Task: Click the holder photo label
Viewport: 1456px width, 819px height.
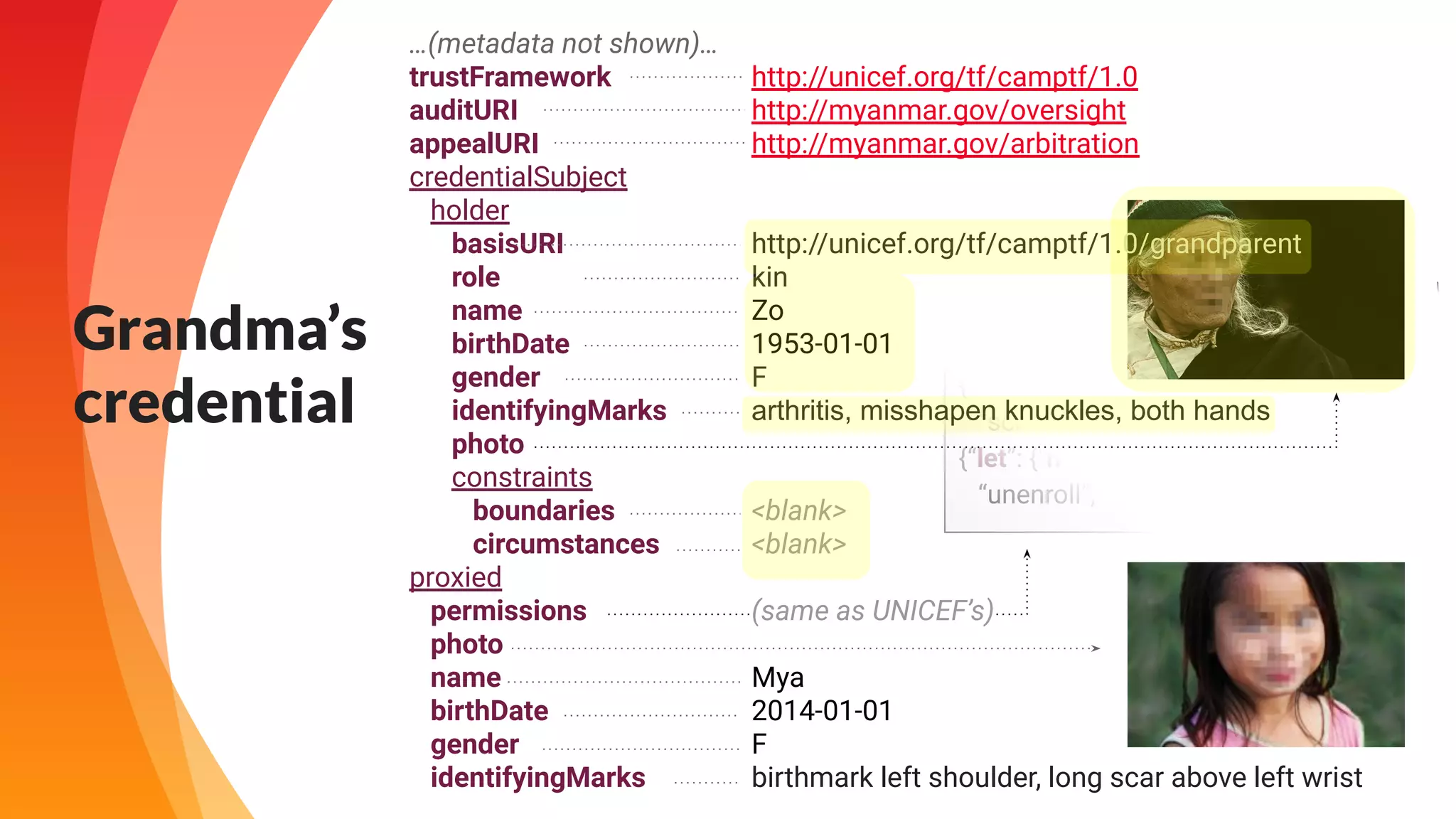Action: click(x=488, y=445)
